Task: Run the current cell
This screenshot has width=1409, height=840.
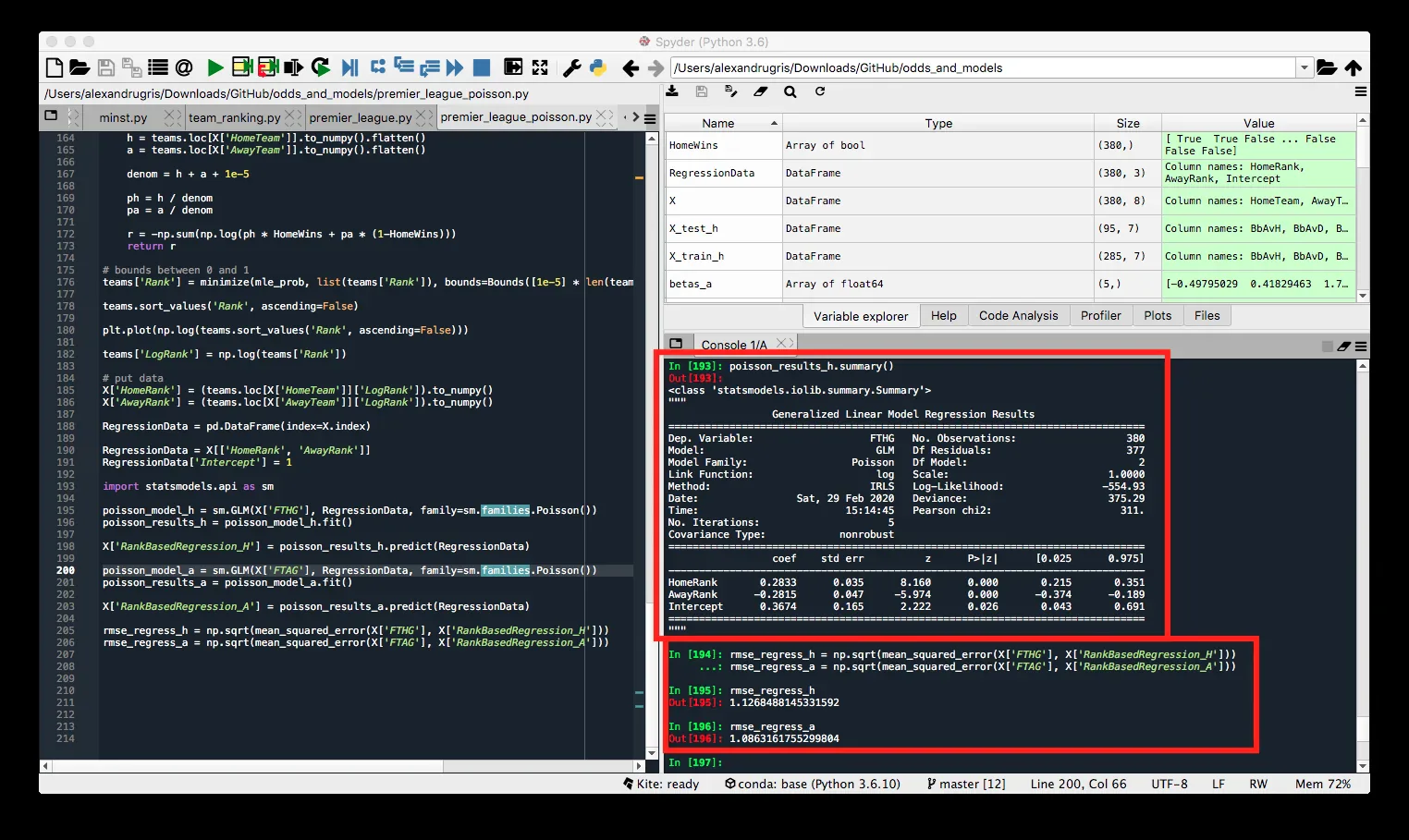Action: pos(242,67)
